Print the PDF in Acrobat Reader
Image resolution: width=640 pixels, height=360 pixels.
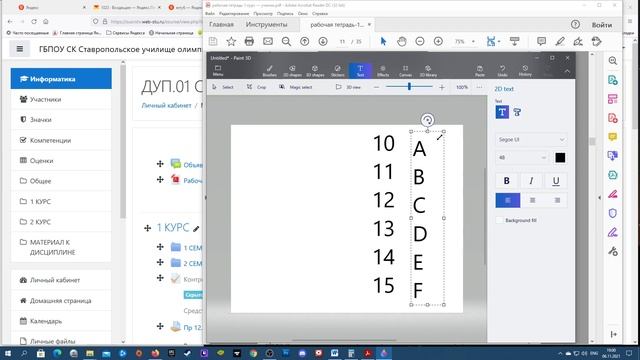point(249,41)
